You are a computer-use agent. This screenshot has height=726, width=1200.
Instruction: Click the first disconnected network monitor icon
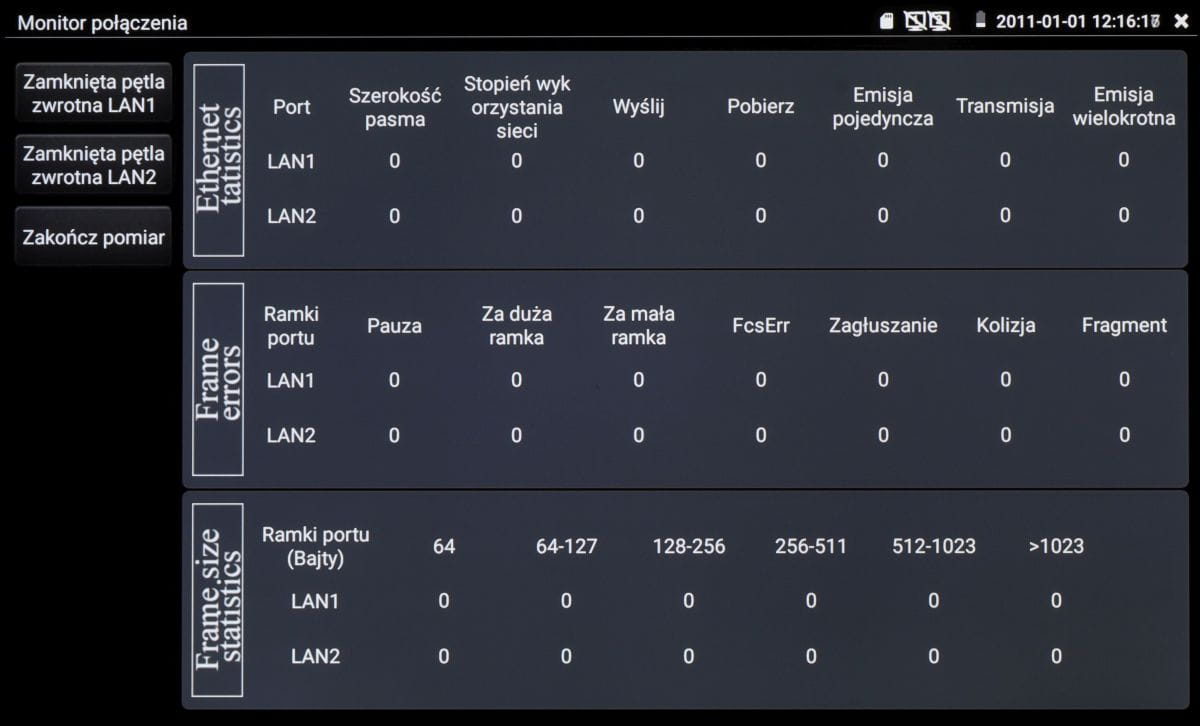tap(915, 21)
